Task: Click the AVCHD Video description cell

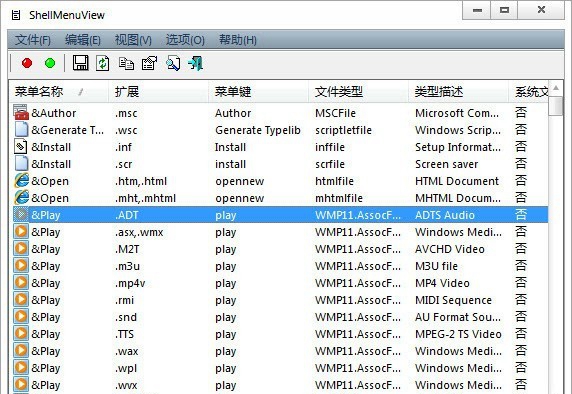Action: coord(449,249)
